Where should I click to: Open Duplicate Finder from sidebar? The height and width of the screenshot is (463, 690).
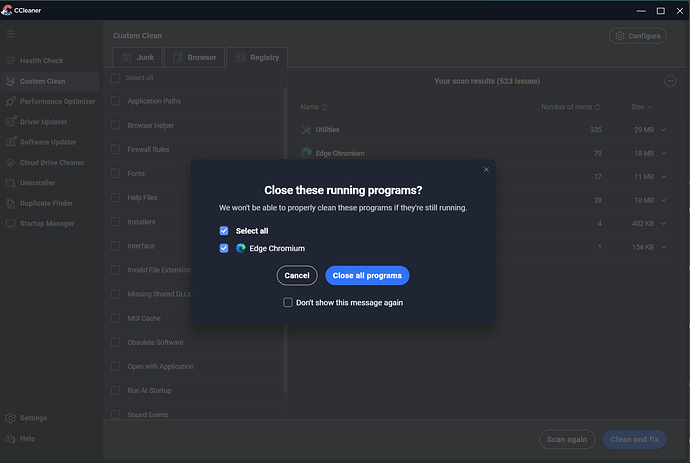point(50,203)
